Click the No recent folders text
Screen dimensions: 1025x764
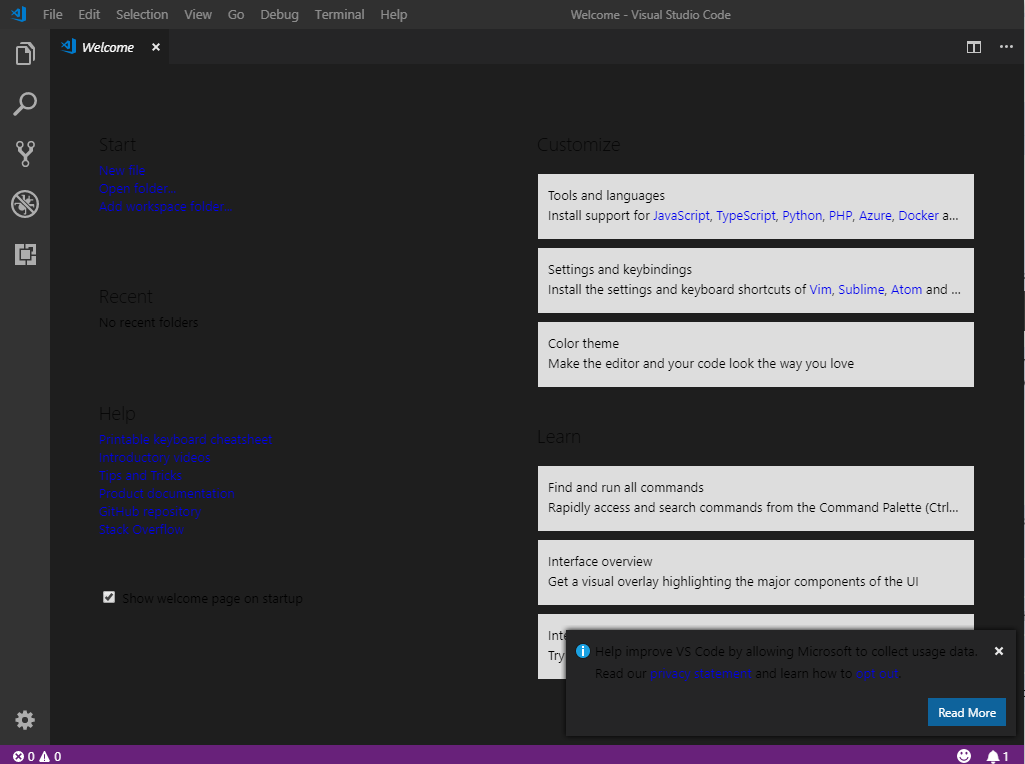tap(148, 322)
